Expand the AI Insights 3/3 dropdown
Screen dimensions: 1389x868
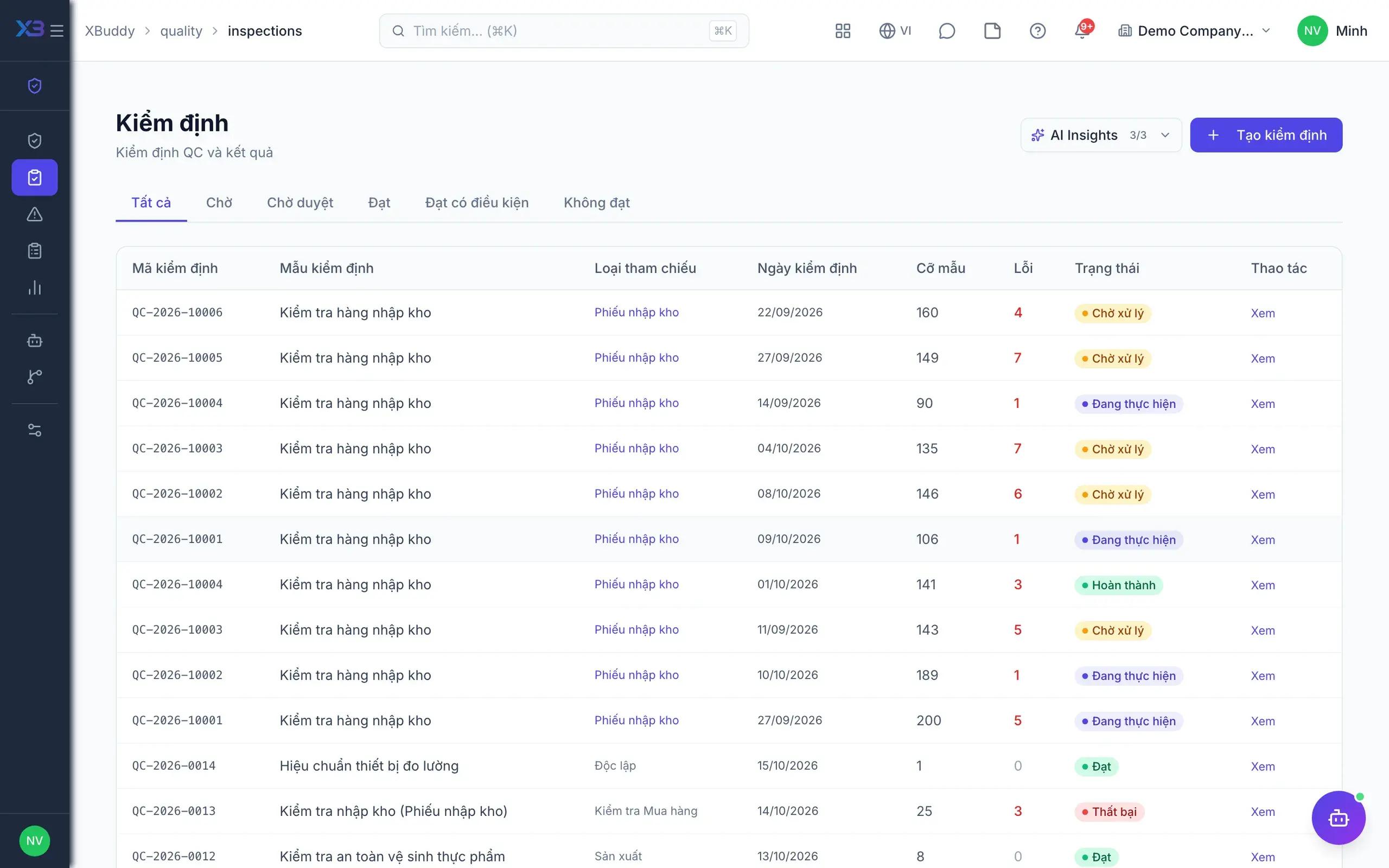coord(1101,135)
